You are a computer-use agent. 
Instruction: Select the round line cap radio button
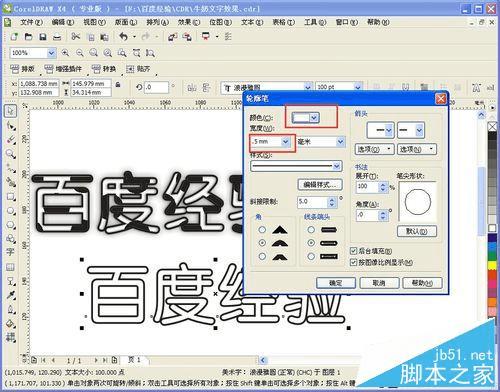pos(311,243)
